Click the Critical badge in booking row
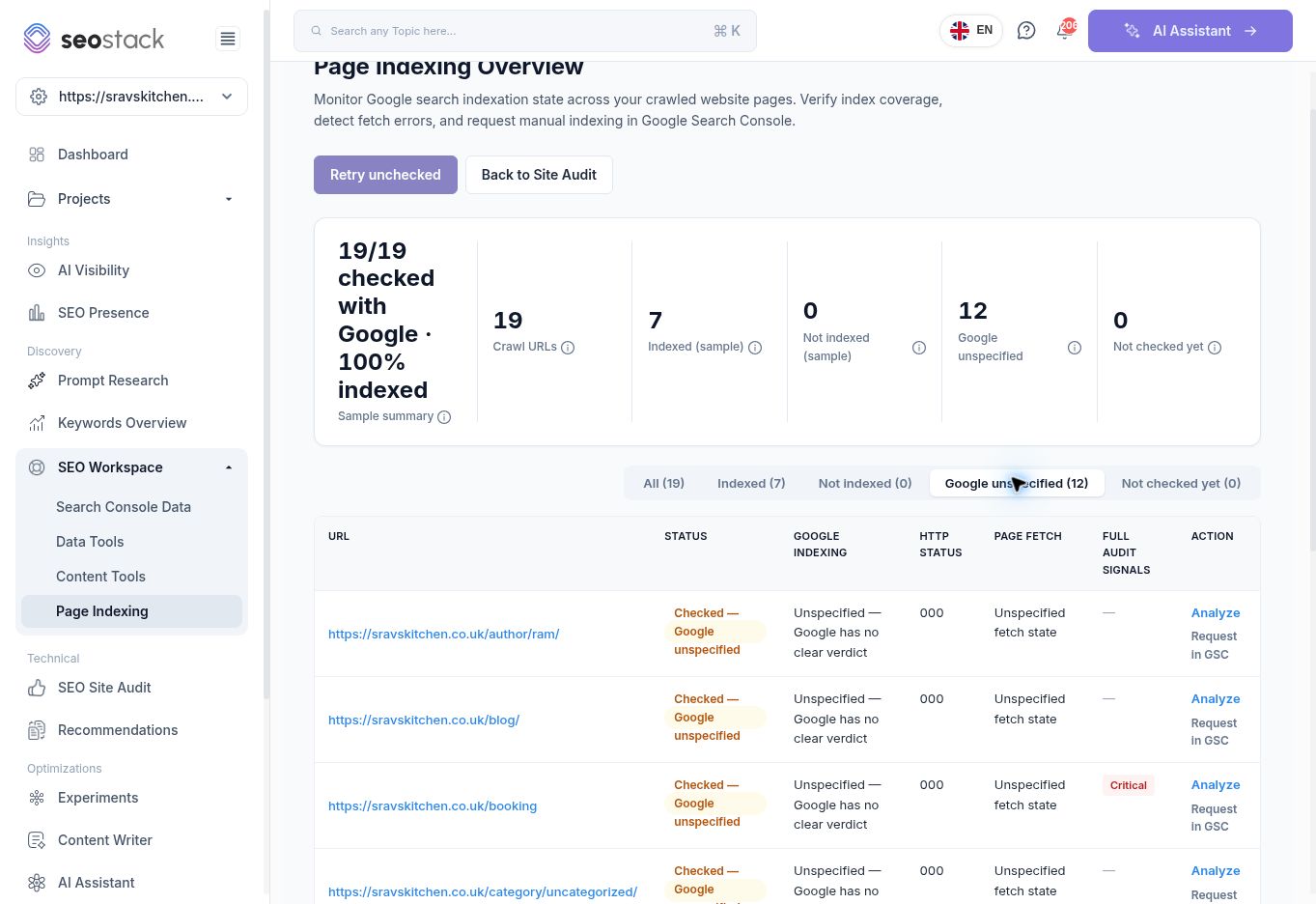Viewport: 1316px width, 904px height. (1128, 785)
